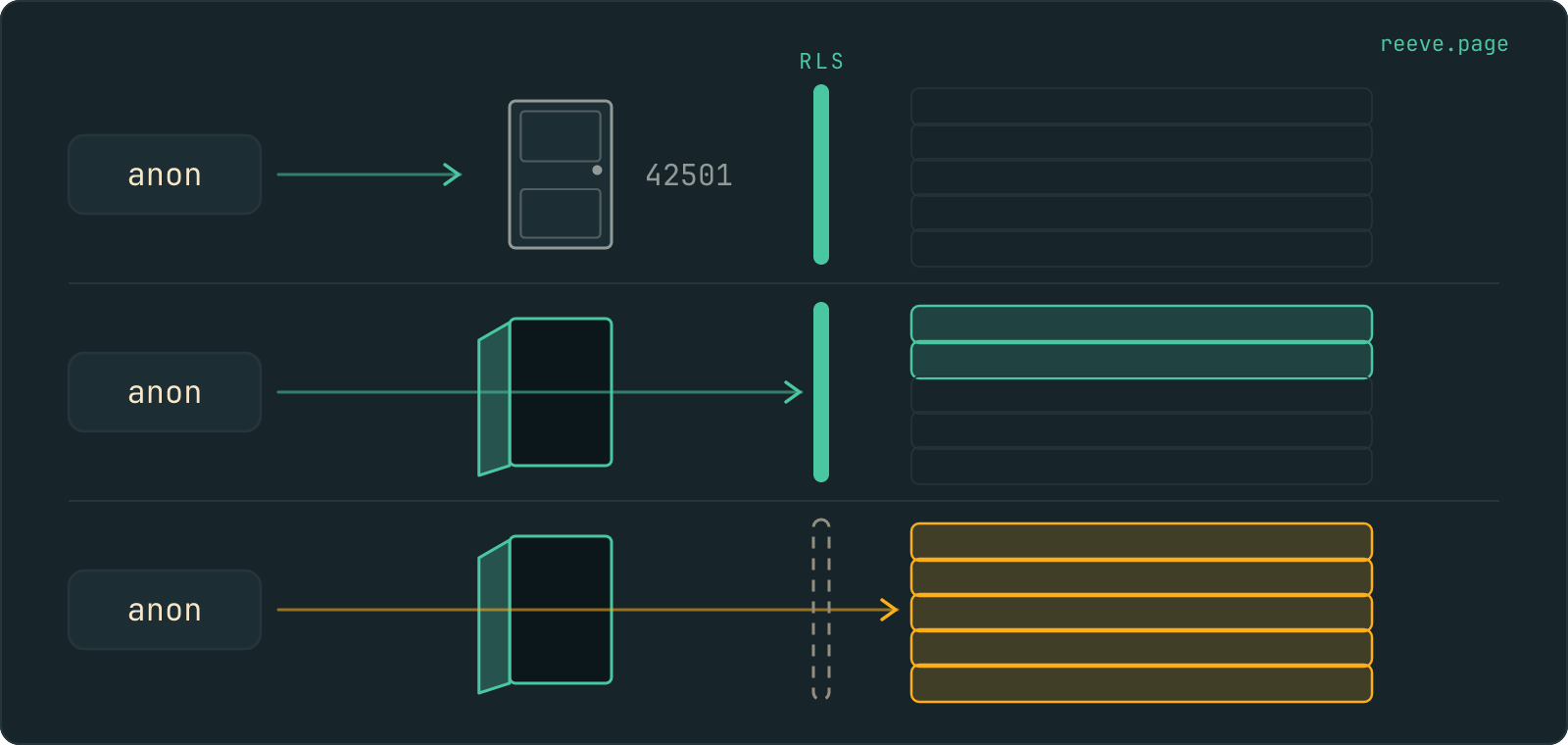Click the open door in bottom row
Image resolution: width=1568 pixels, height=745 pixels.
tap(545, 614)
